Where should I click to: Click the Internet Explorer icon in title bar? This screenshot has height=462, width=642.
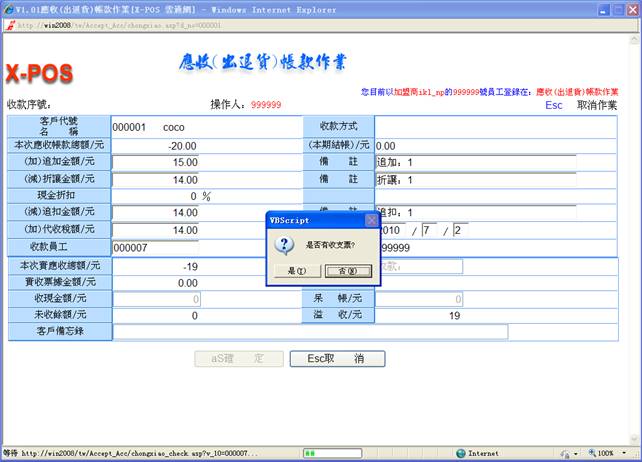click(x=8, y=8)
